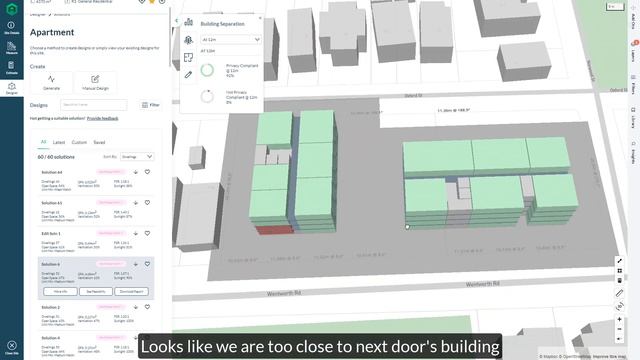The height and width of the screenshot is (360, 640).
Task: Zoom out on the map
Action: click(x=619, y=329)
